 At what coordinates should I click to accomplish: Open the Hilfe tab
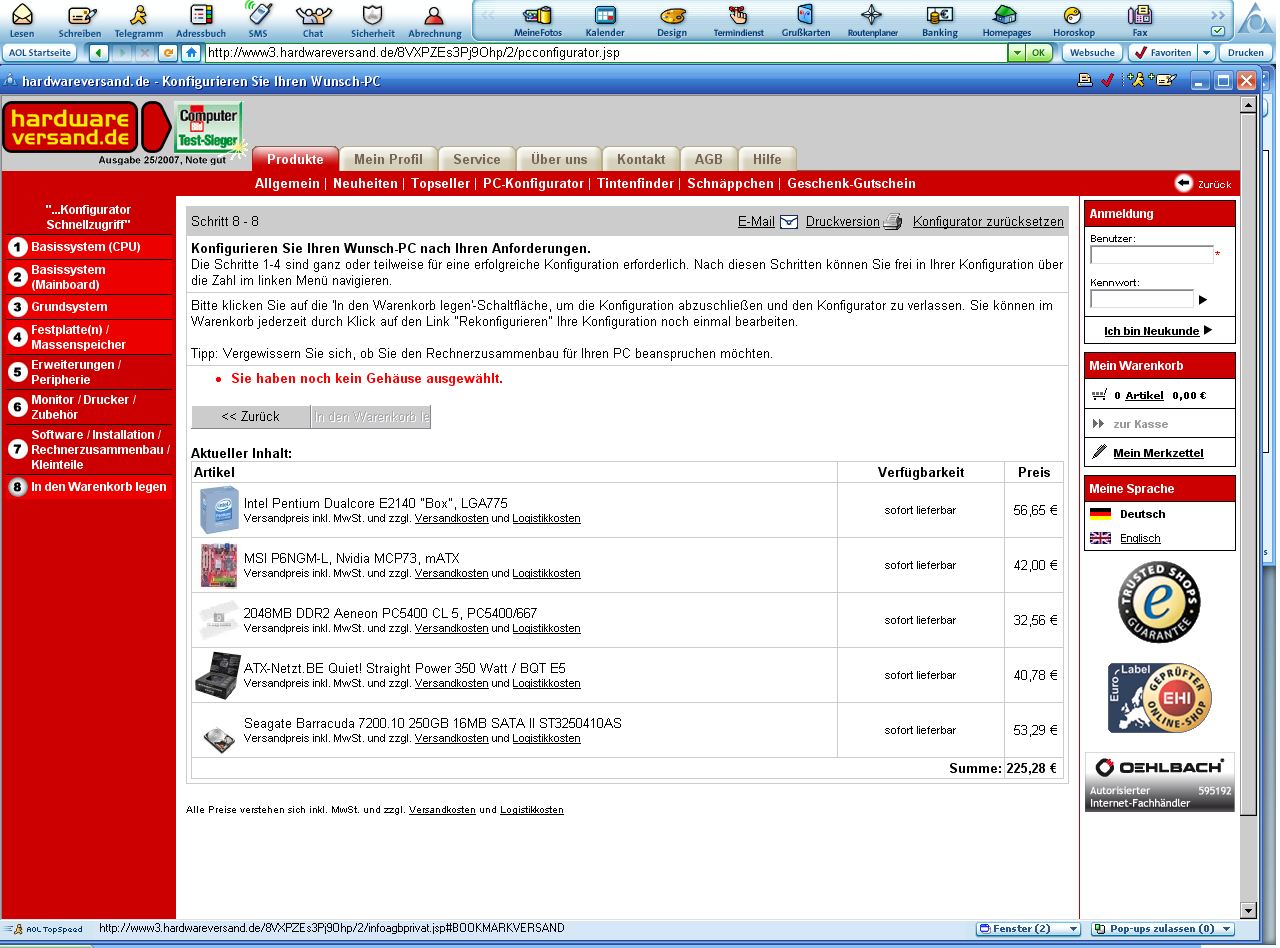point(767,159)
